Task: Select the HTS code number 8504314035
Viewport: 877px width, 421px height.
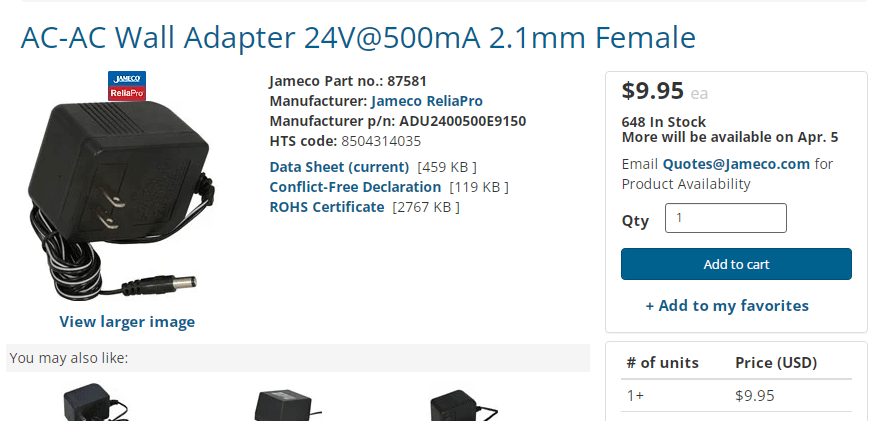Action: (x=381, y=141)
